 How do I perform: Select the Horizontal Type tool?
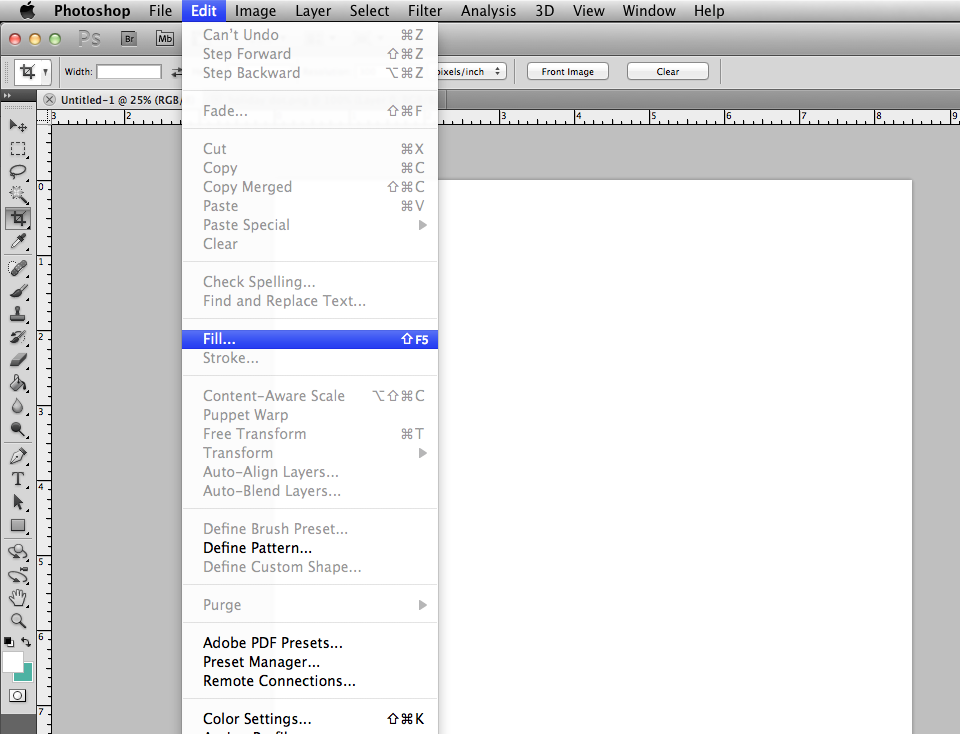[x=18, y=479]
